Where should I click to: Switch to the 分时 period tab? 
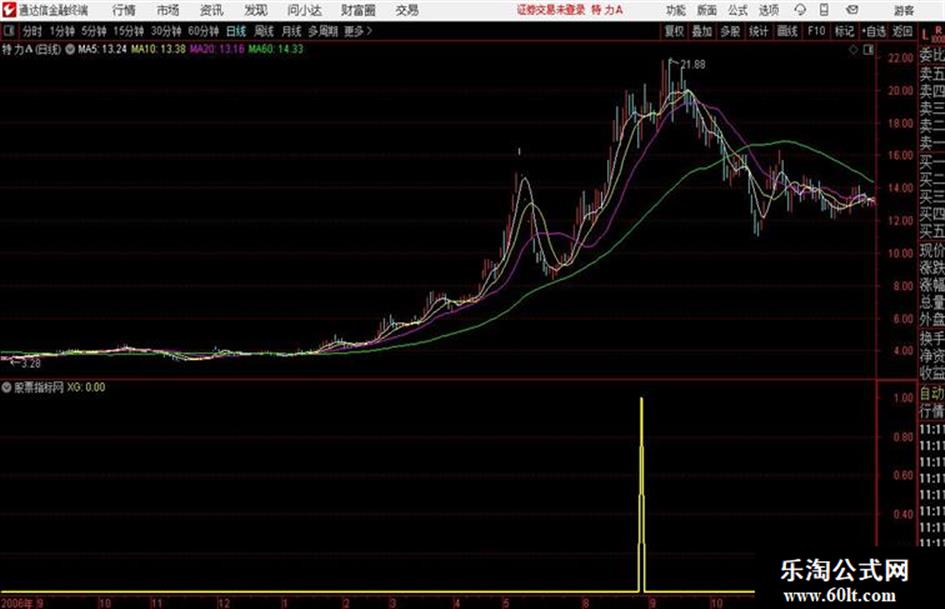(33, 31)
